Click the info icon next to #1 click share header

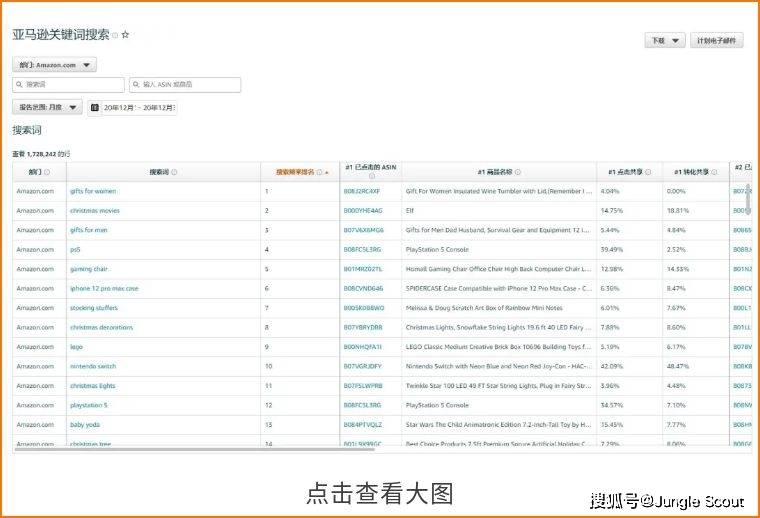pyautogui.click(x=648, y=172)
